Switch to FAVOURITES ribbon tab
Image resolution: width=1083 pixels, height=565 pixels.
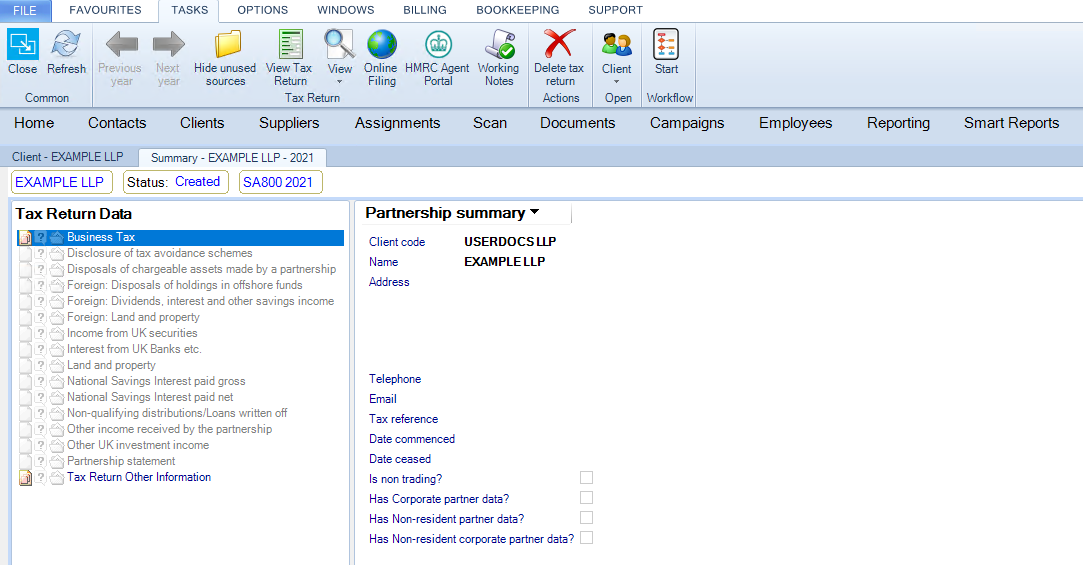tap(105, 10)
